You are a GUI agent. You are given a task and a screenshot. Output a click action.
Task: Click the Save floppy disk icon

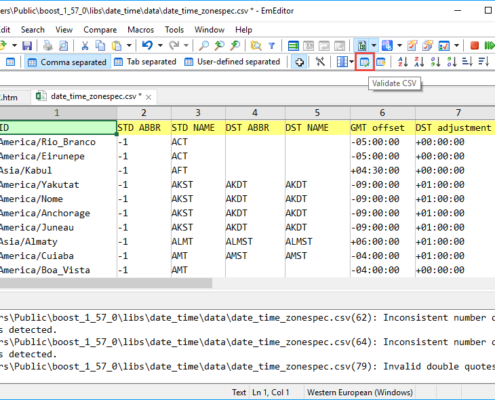[x=27, y=45]
